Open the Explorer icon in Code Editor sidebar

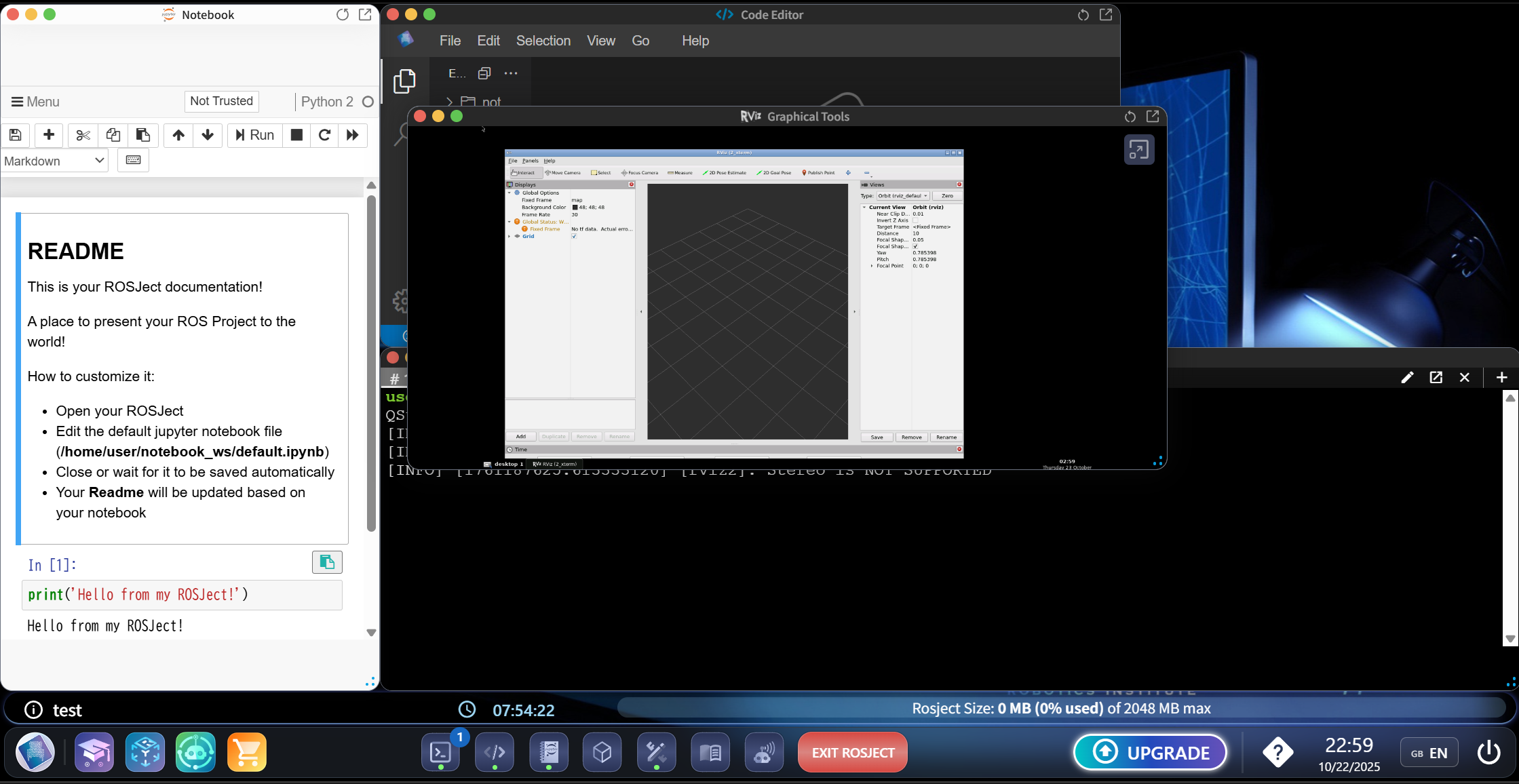click(x=404, y=81)
